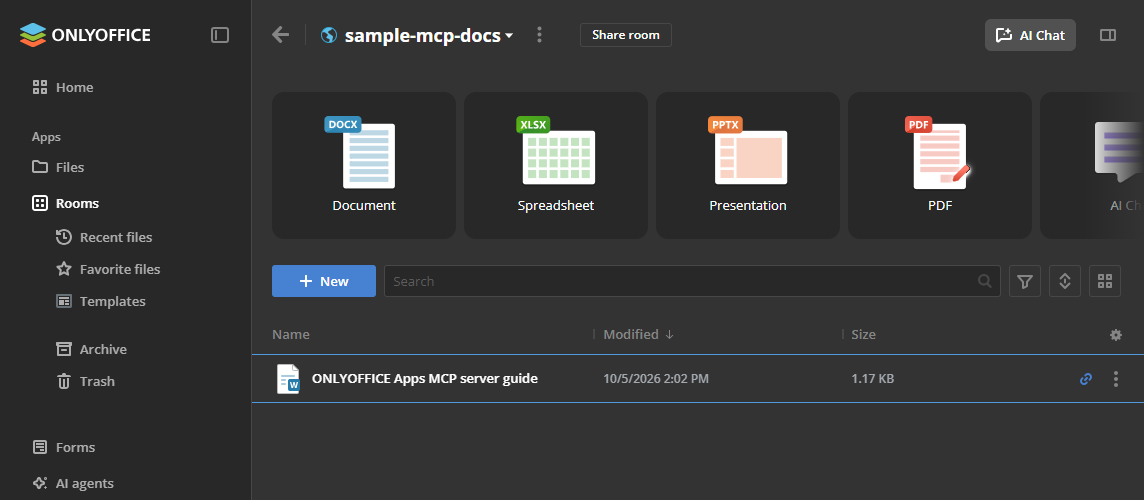Click modified date 10/5/2026 2:02 PM
Viewport: 1144px width, 500px height.
point(656,379)
